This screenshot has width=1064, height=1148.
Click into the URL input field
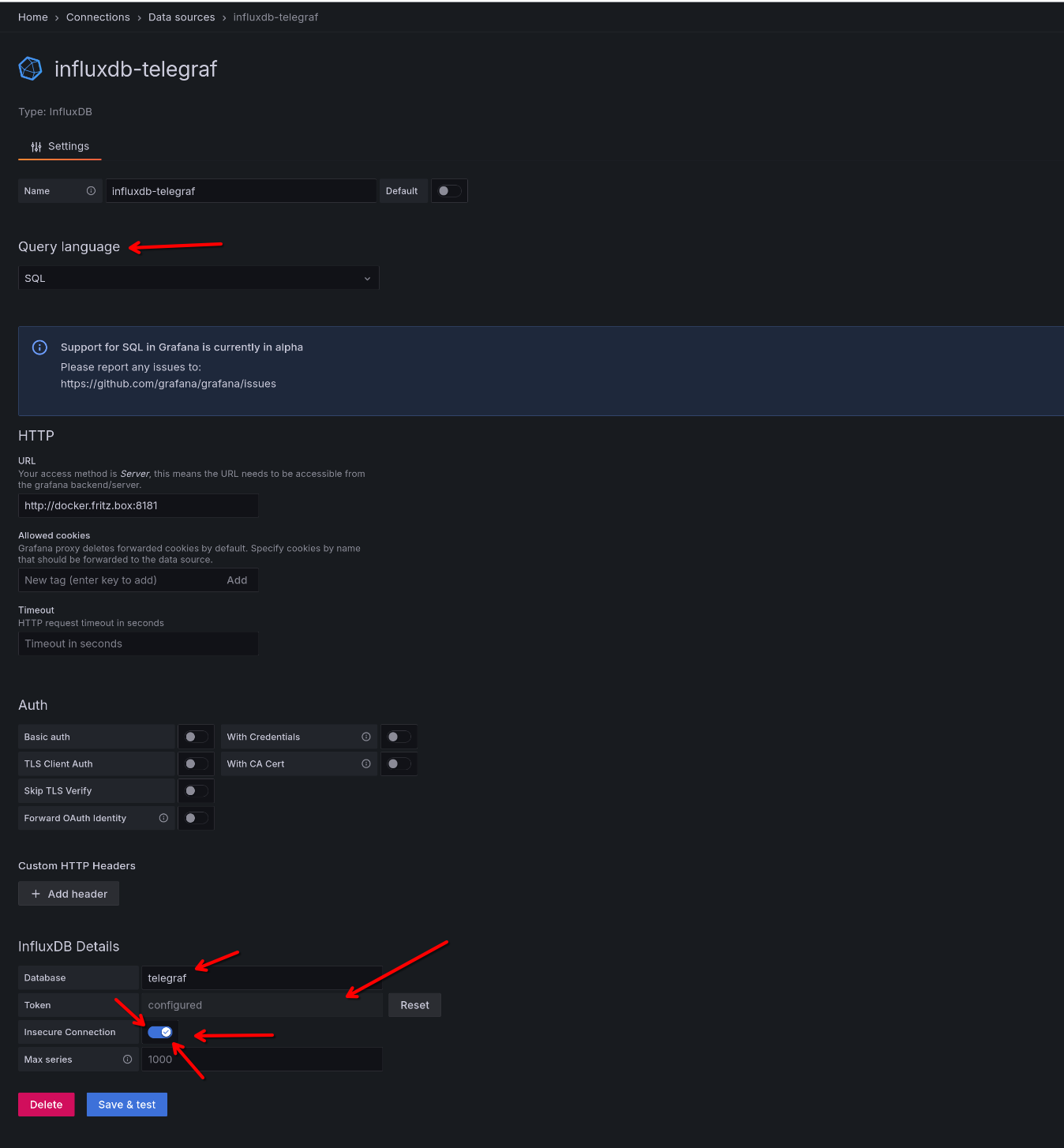coord(138,505)
